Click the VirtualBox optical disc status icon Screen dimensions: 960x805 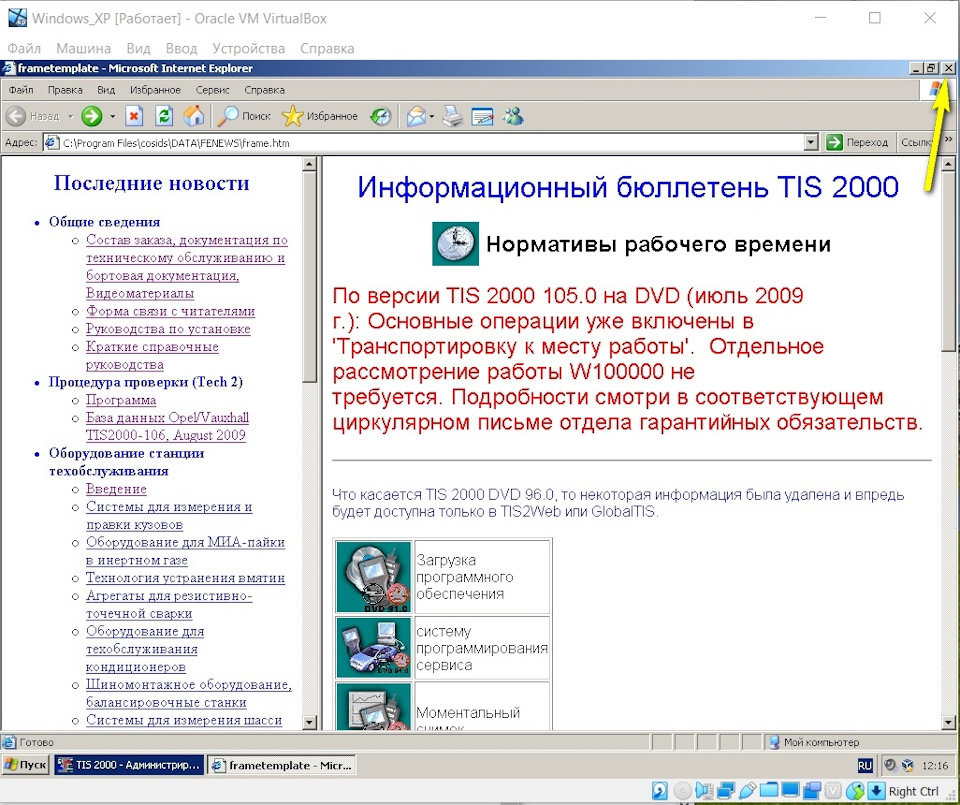(682, 791)
